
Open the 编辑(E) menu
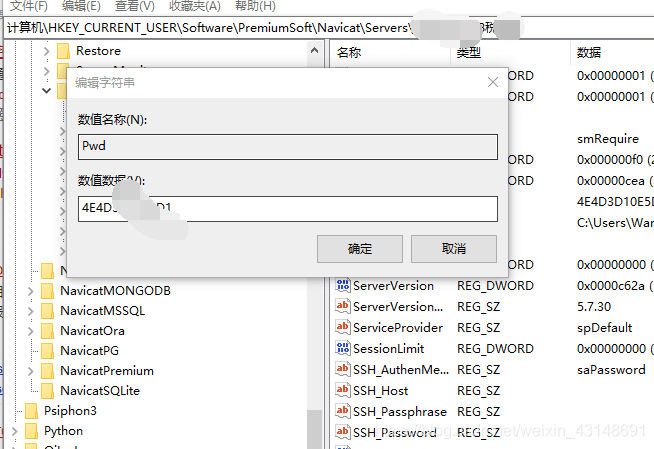click(x=81, y=6)
